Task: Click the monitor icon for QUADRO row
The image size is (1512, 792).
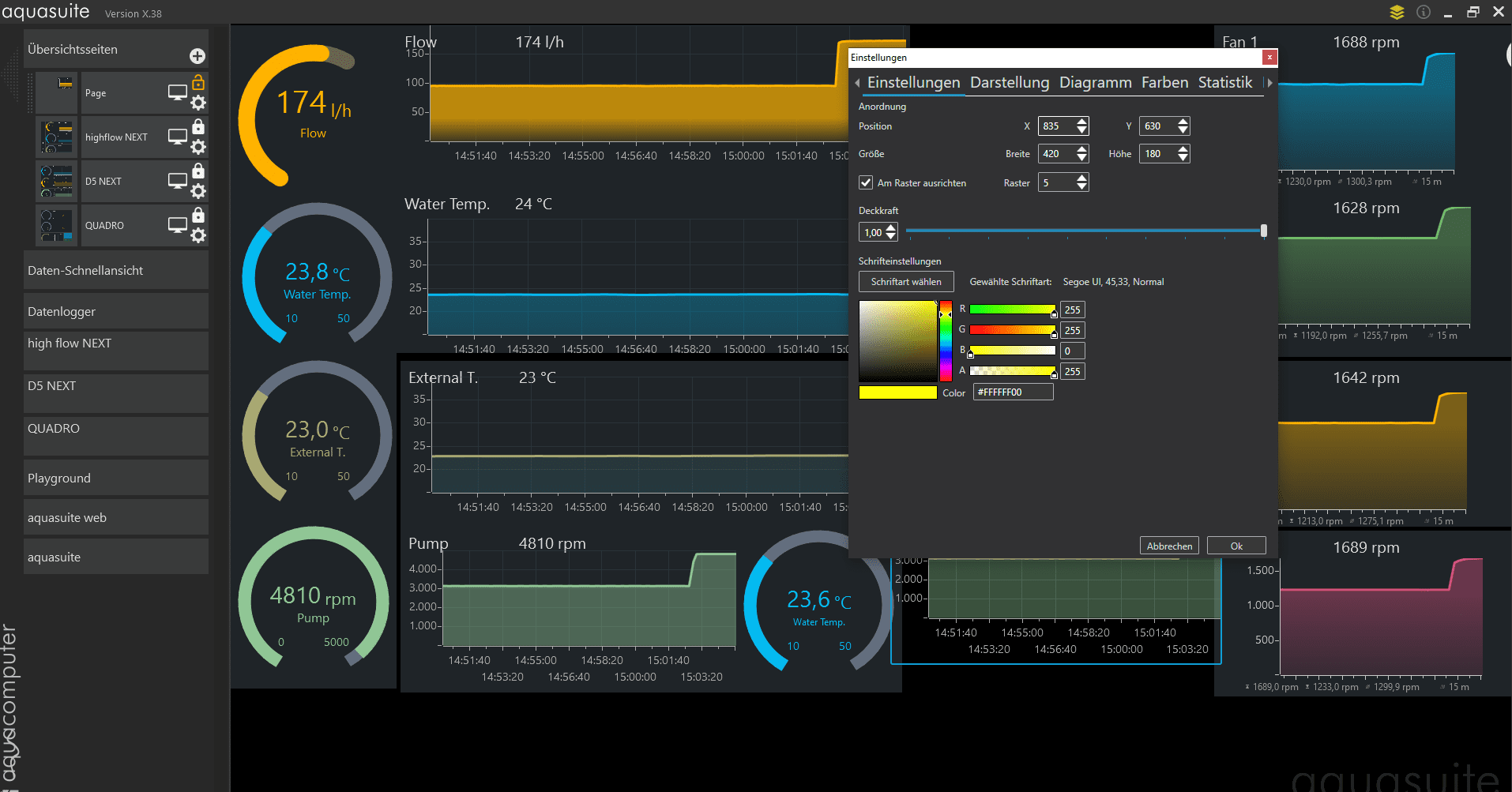Action: tap(178, 225)
